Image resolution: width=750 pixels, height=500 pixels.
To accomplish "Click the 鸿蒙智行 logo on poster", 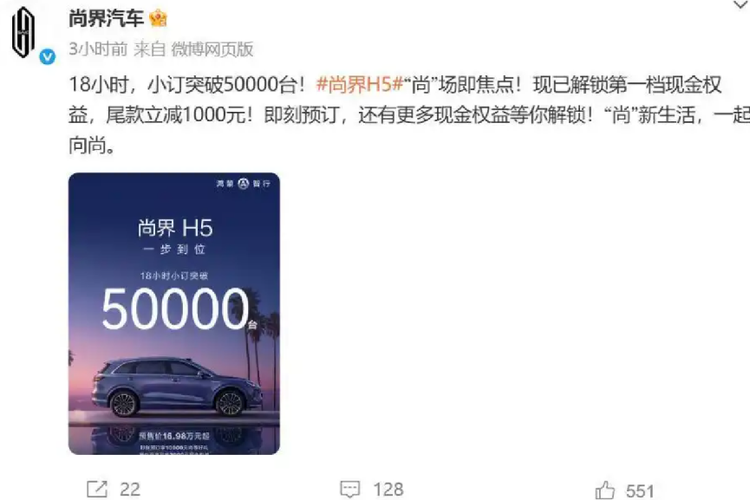I will point(243,183).
